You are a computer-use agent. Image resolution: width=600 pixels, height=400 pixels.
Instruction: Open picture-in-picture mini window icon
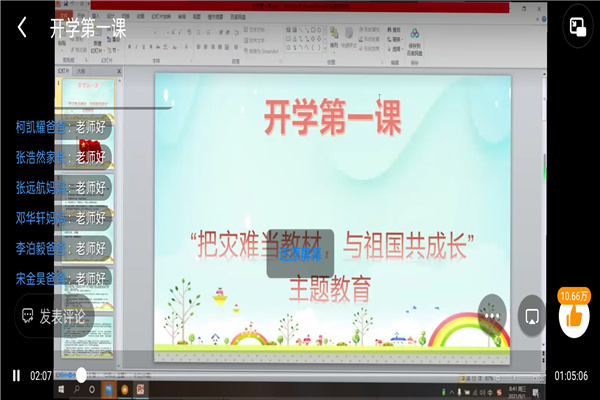(x=576, y=28)
